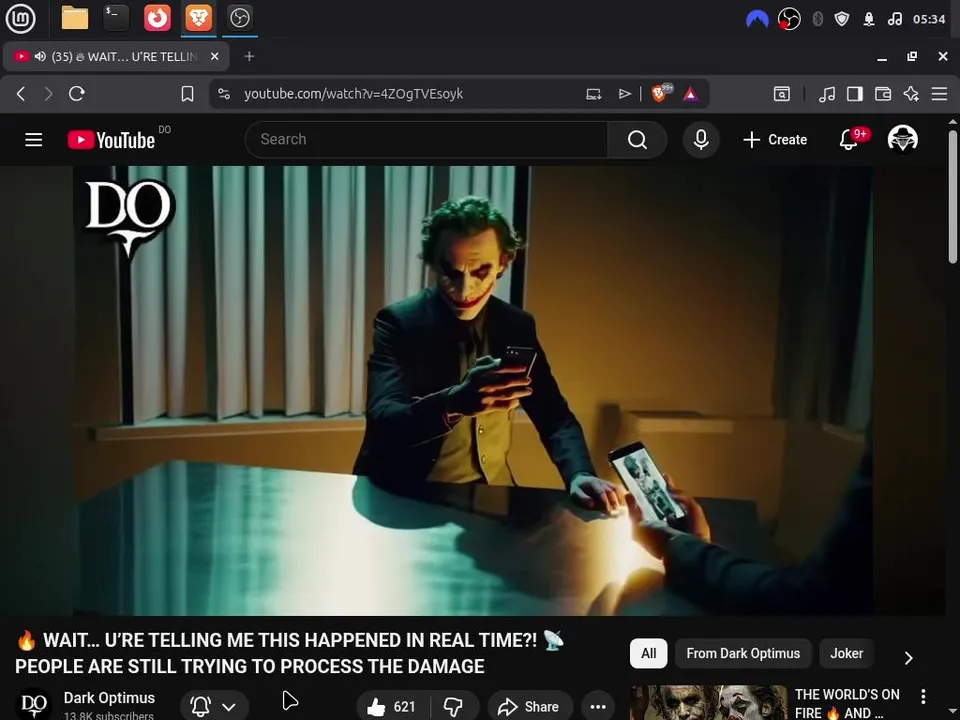Open the Dark Optimus channel avatar
This screenshot has height=720, width=960.
(33, 705)
